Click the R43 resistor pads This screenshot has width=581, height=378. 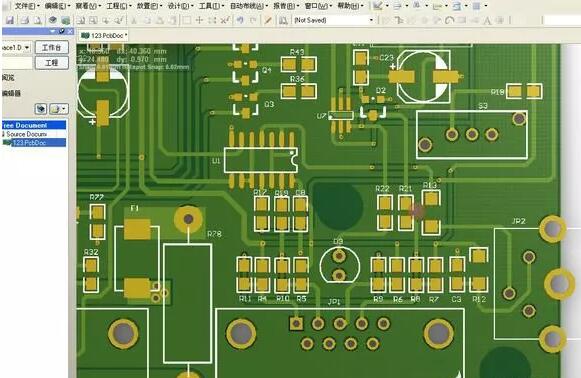[299, 64]
